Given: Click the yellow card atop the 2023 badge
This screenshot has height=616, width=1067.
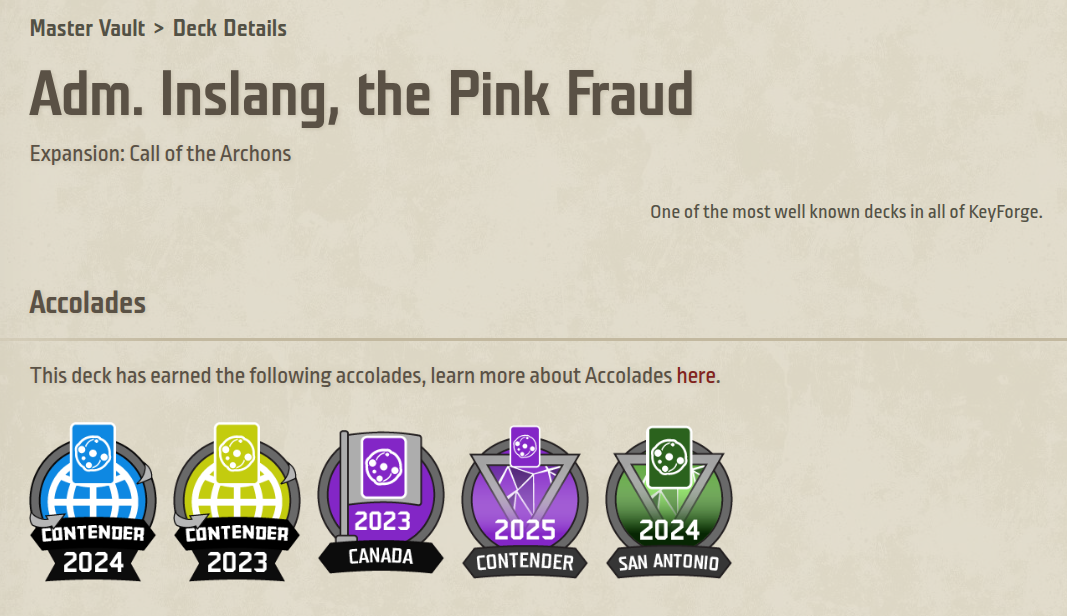Looking at the screenshot, I should tap(237, 454).
